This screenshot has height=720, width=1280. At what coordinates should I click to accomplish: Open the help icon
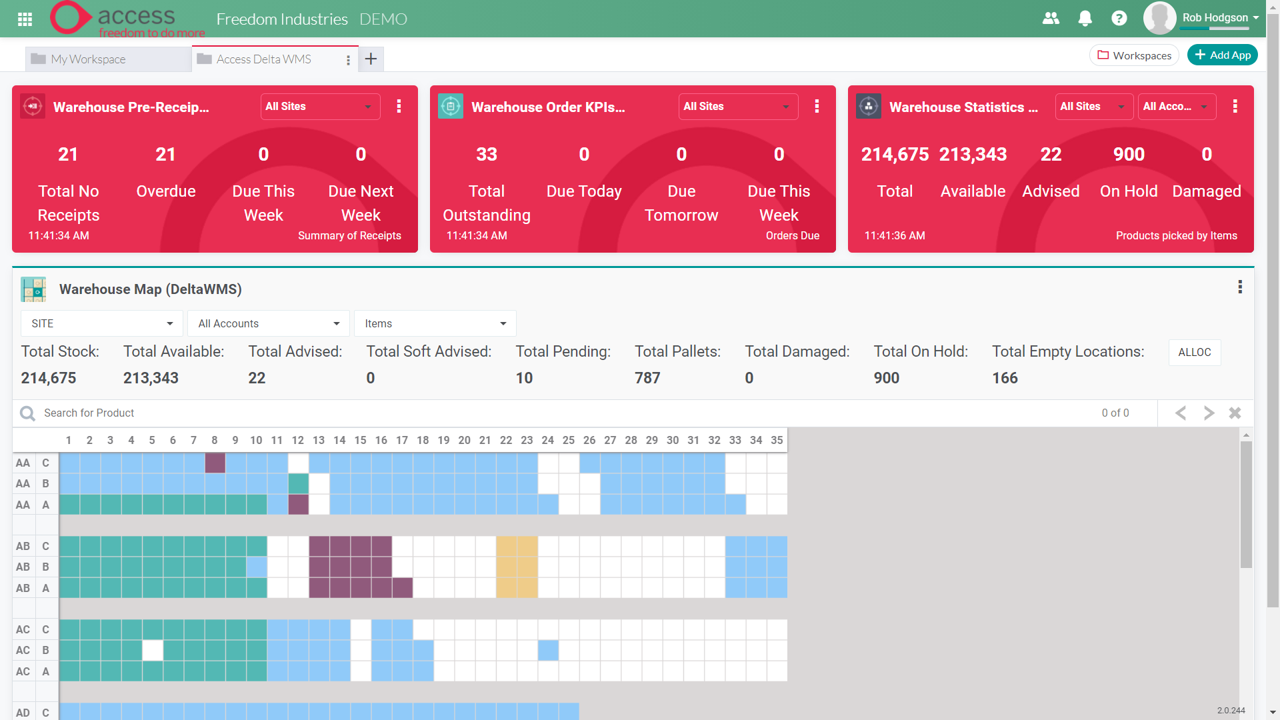click(1118, 18)
